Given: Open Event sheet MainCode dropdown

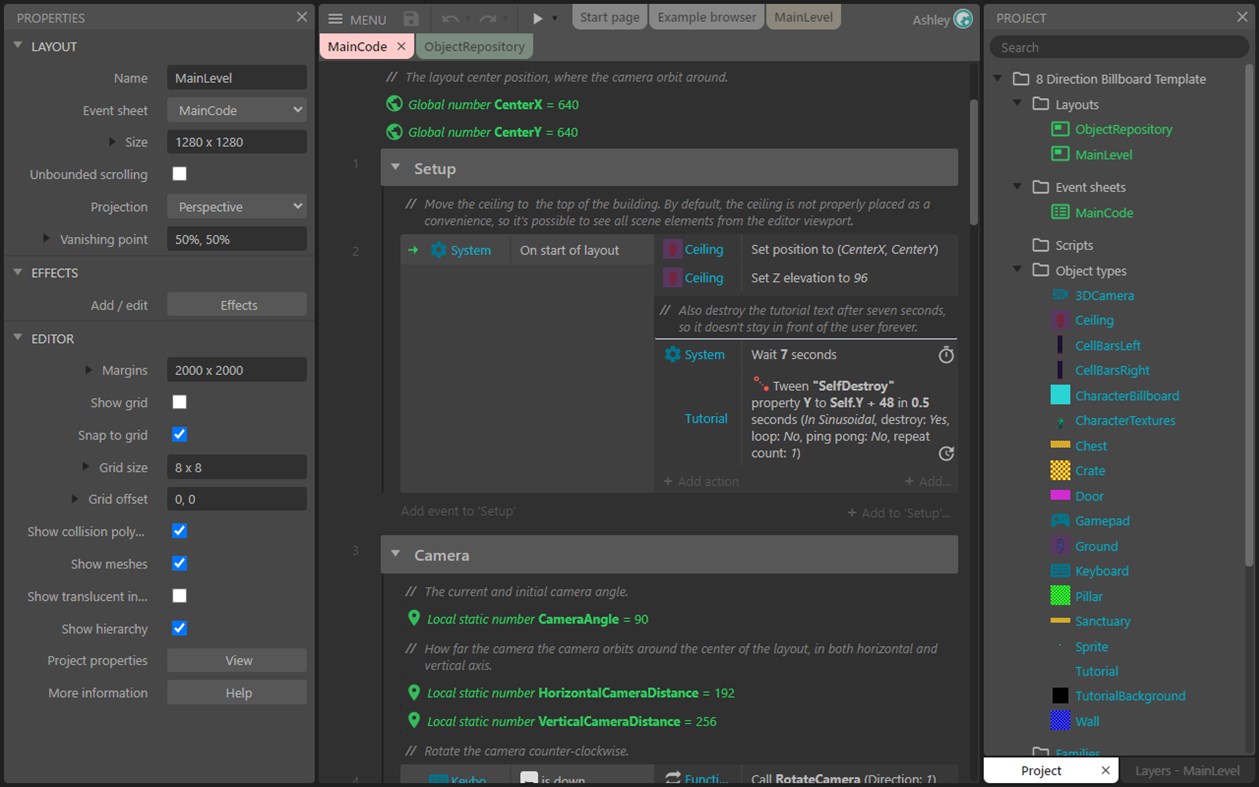Looking at the screenshot, I should tap(237, 110).
